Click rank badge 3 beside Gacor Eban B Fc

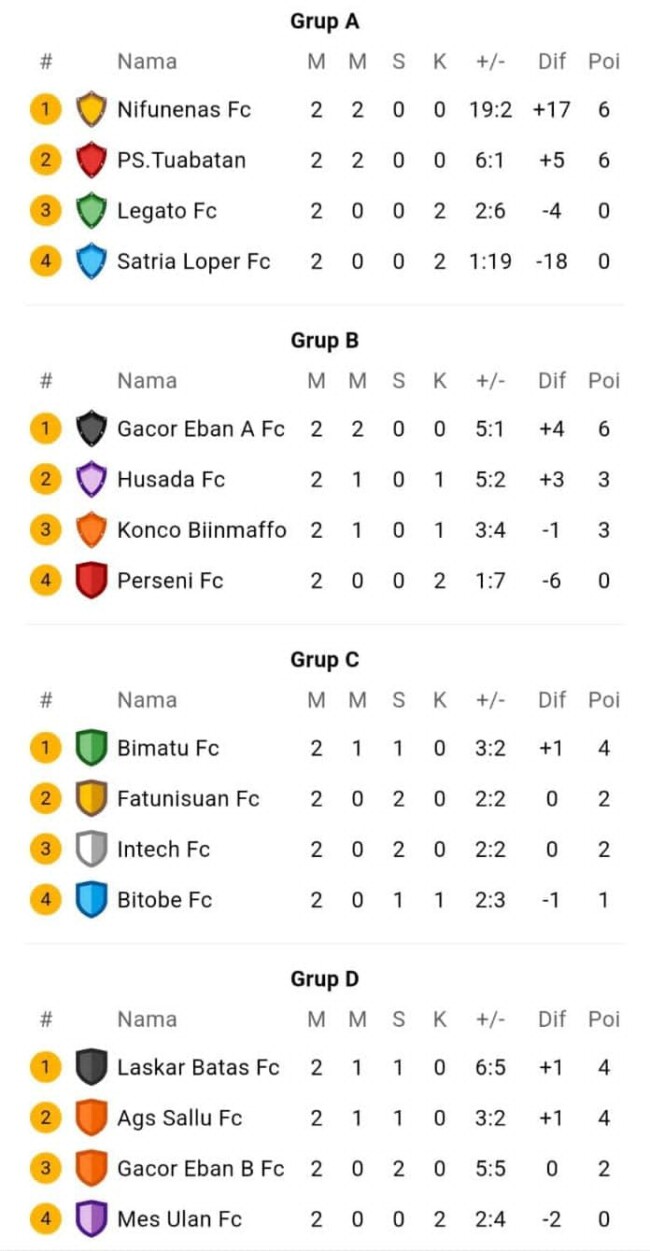[45, 1168]
